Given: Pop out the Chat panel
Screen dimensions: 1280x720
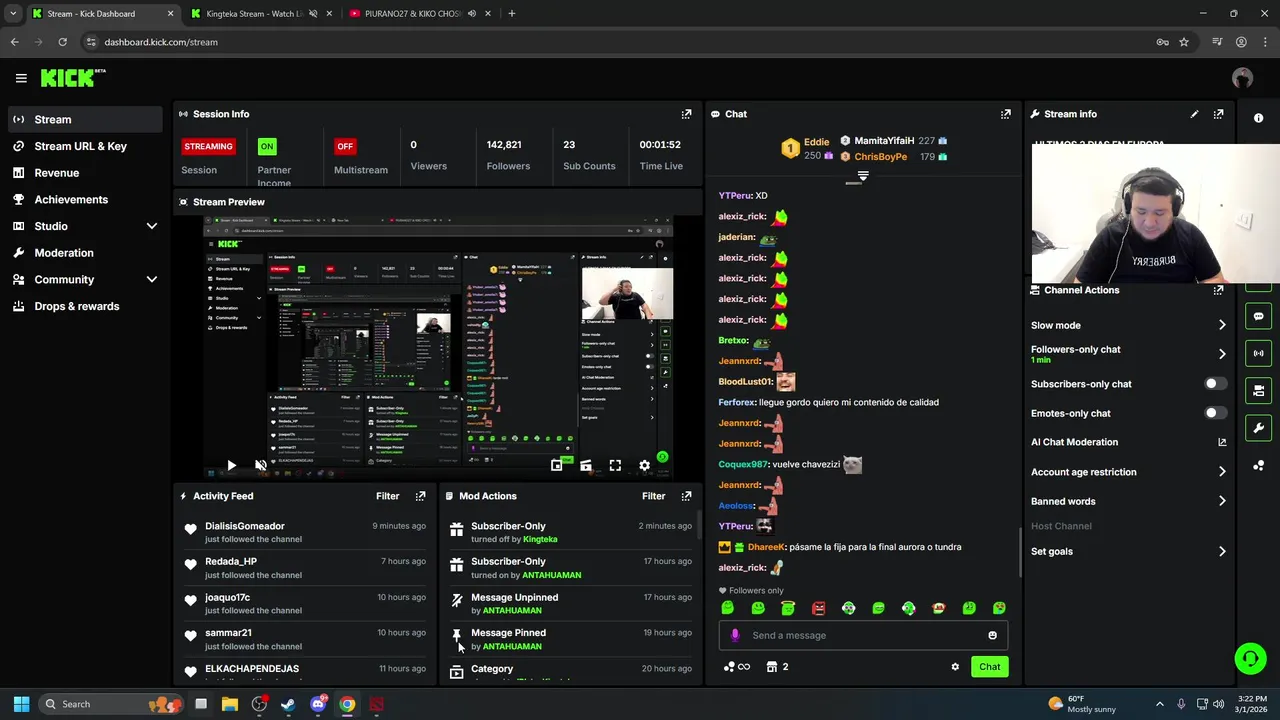Looking at the screenshot, I should (1006, 114).
